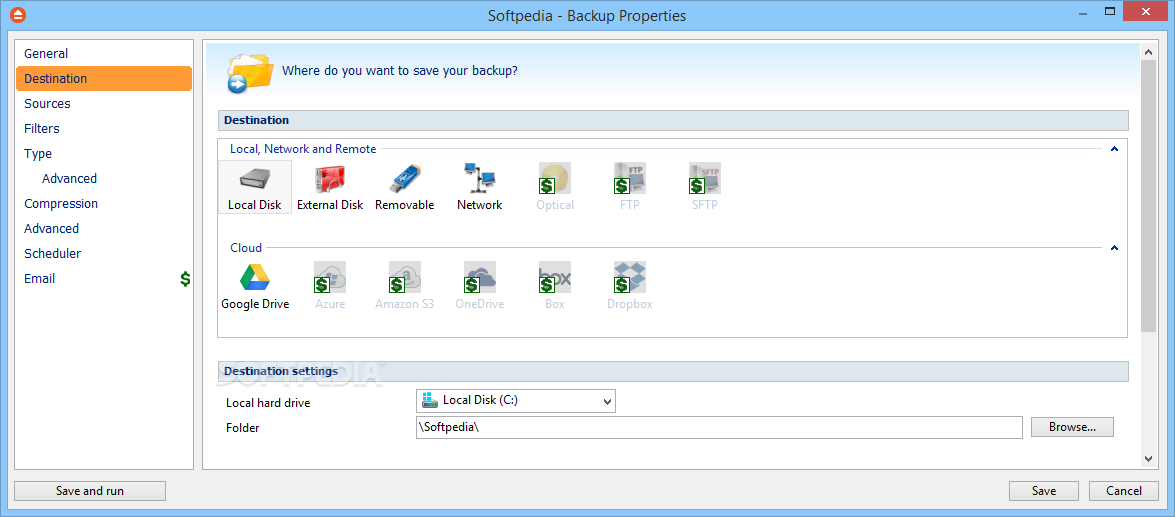The height and width of the screenshot is (517, 1175).
Task: Select the Dropbox destination icon
Action: (629, 286)
